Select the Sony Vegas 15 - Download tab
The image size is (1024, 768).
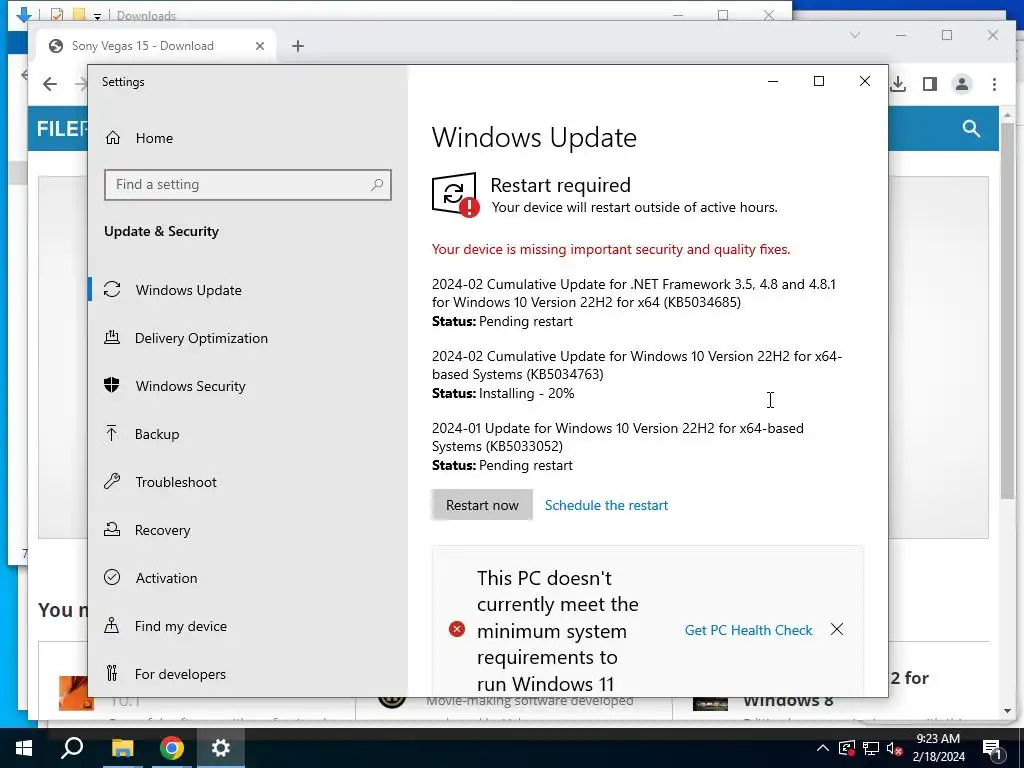click(156, 46)
